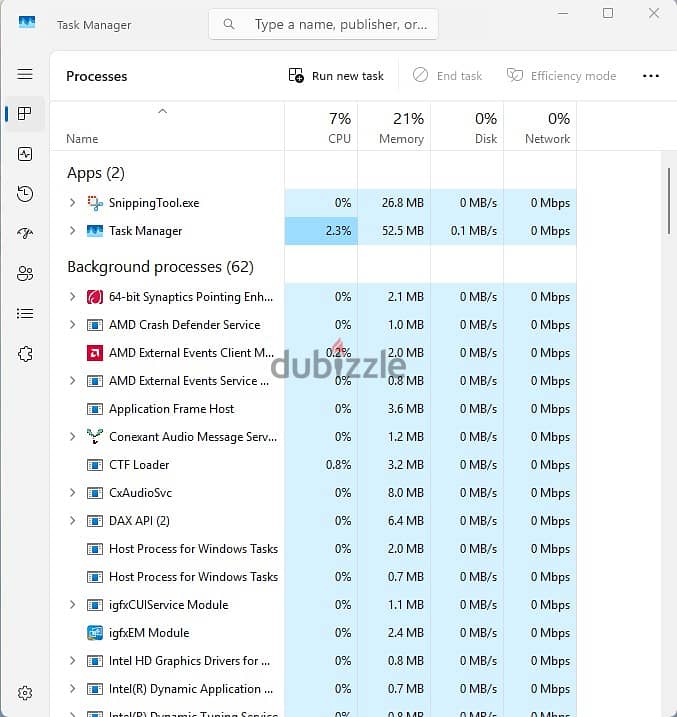Expand Intel HD Graphics Drivers row
677x717 pixels.
click(72, 660)
